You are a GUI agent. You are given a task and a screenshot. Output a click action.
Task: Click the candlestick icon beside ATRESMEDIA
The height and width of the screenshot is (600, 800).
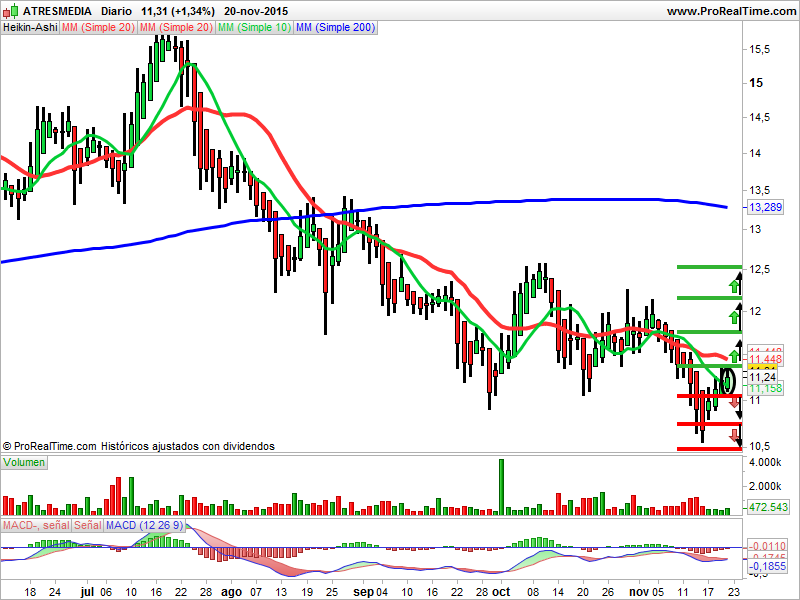coord(10,11)
